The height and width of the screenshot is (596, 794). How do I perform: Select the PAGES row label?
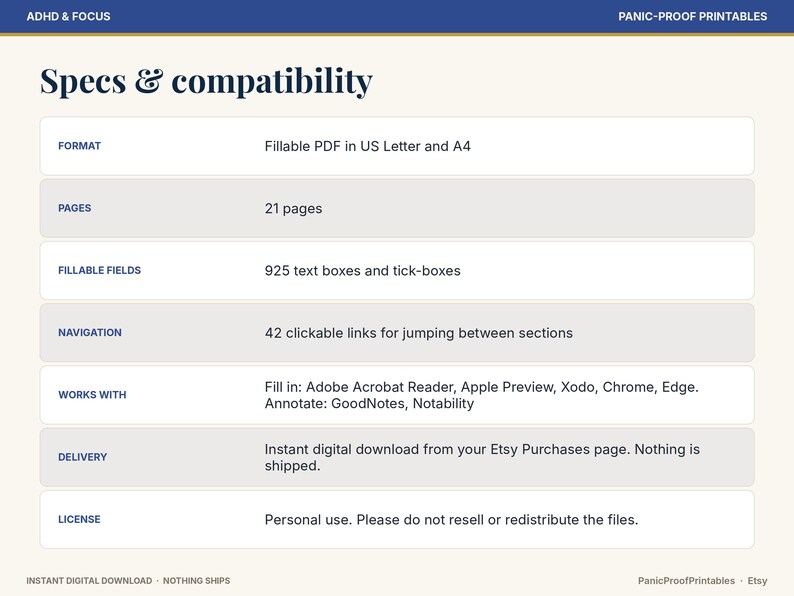pyautogui.click(x=74, y=208)
